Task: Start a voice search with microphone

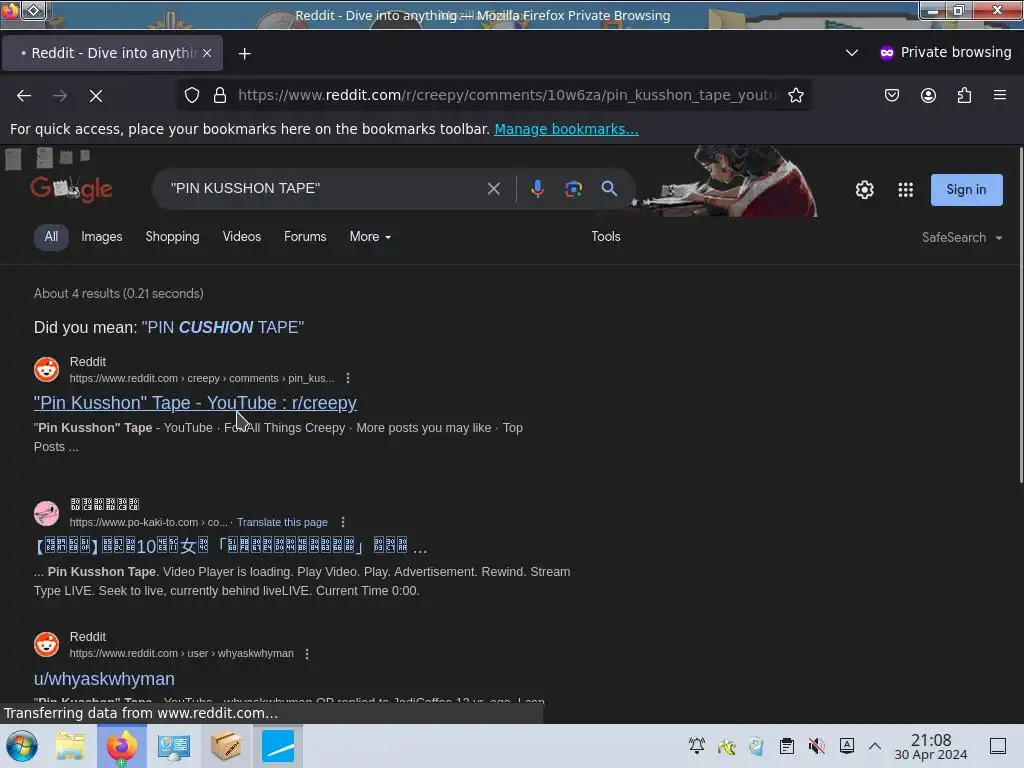Action: [x=537, y=189]
